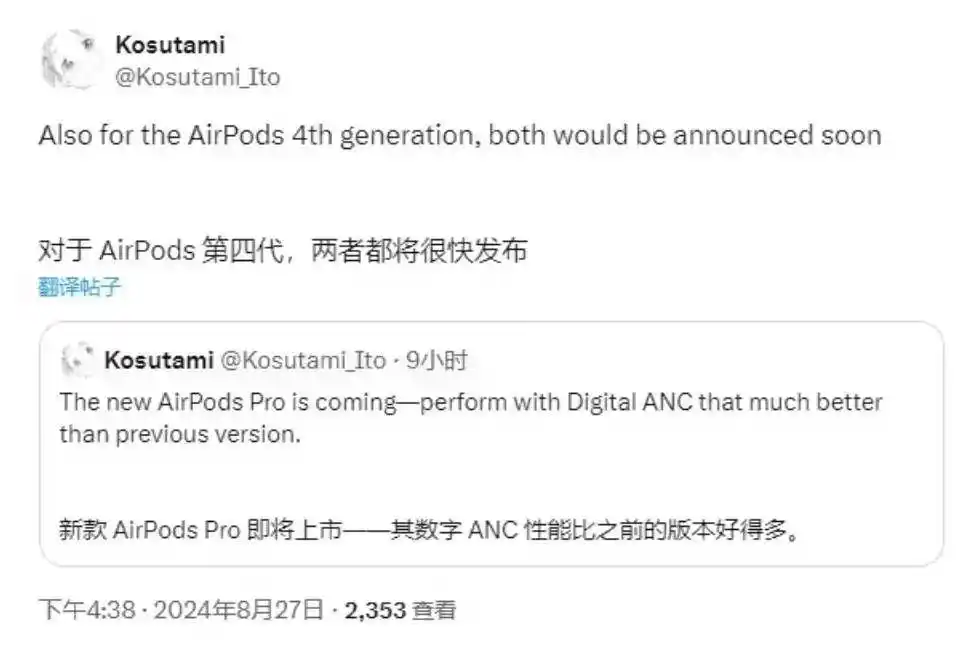Screen dimensions: 975x652
Task: Click the main post's Chinese translation line
Action: coord(282,250)
